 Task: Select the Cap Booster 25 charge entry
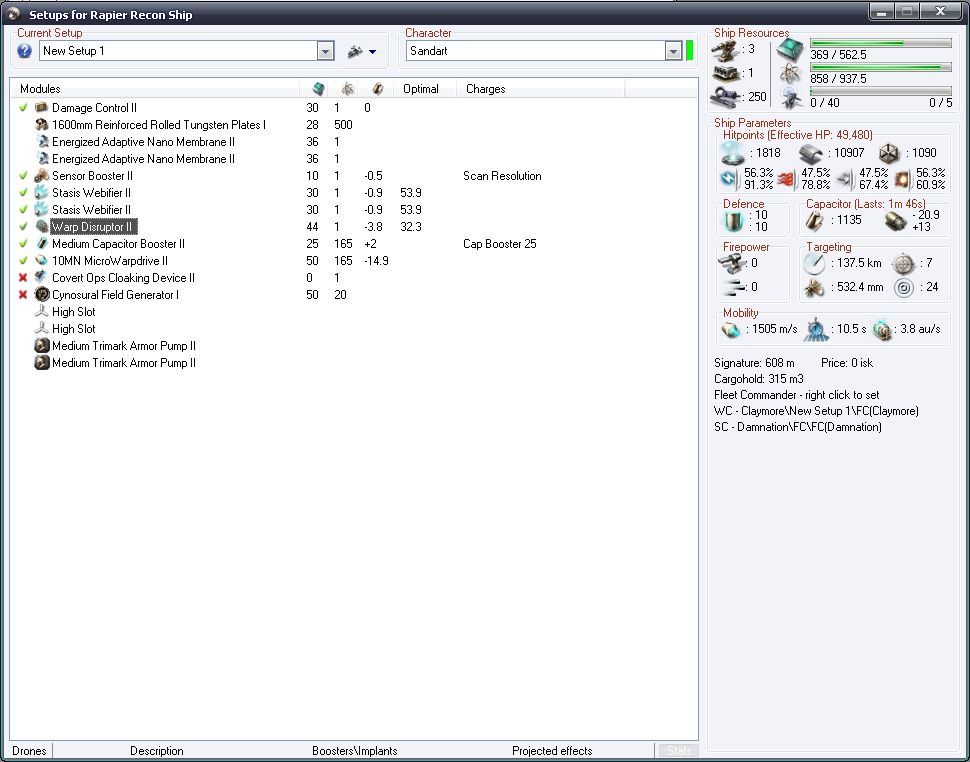499,244
